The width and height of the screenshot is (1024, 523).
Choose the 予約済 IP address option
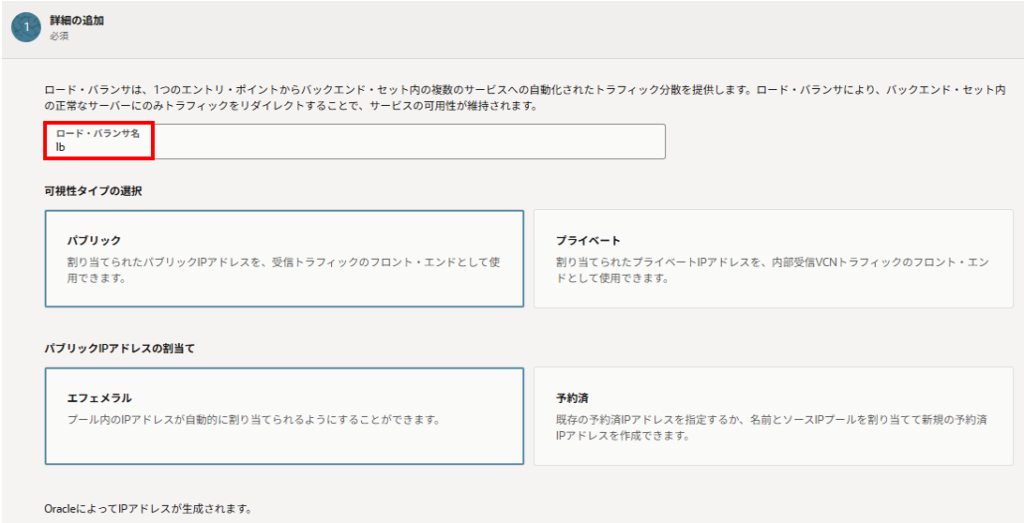click(773, 416)
